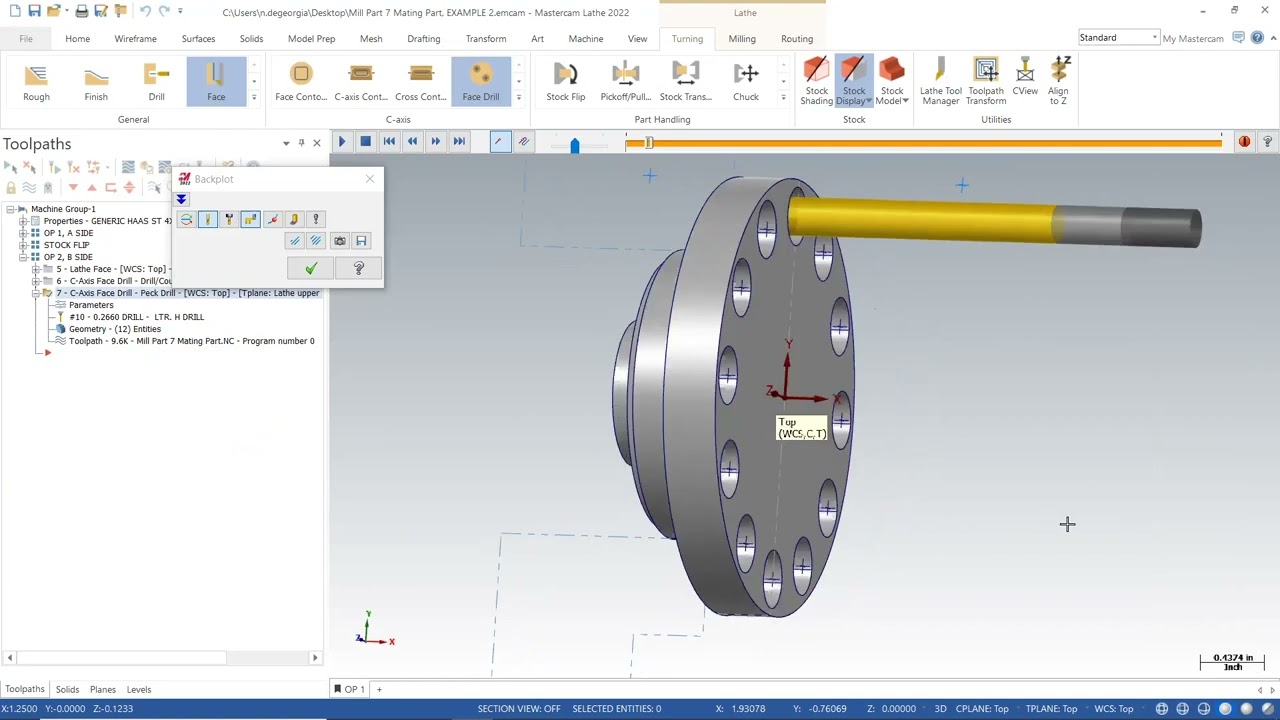
Task: Switch to the Milling ribbon tab
Action: click(x=742, y=39)
